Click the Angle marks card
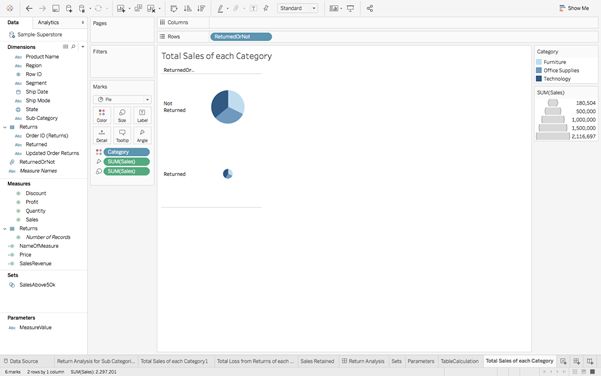Viewport: 601px width, 376px height. coord(142,135)
